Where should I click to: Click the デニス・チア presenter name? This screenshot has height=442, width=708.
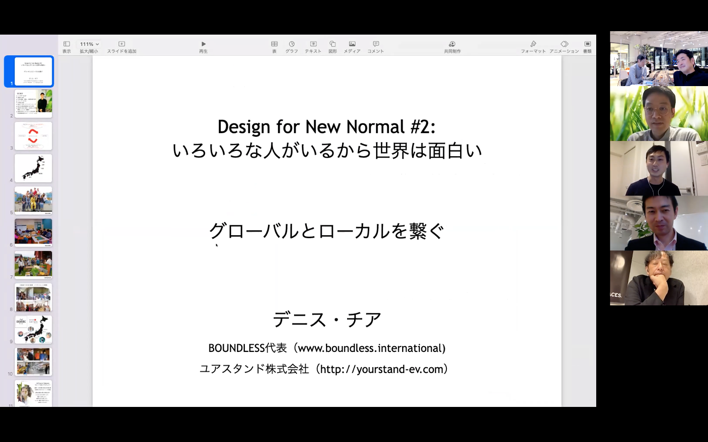click(x=327, y=320)
